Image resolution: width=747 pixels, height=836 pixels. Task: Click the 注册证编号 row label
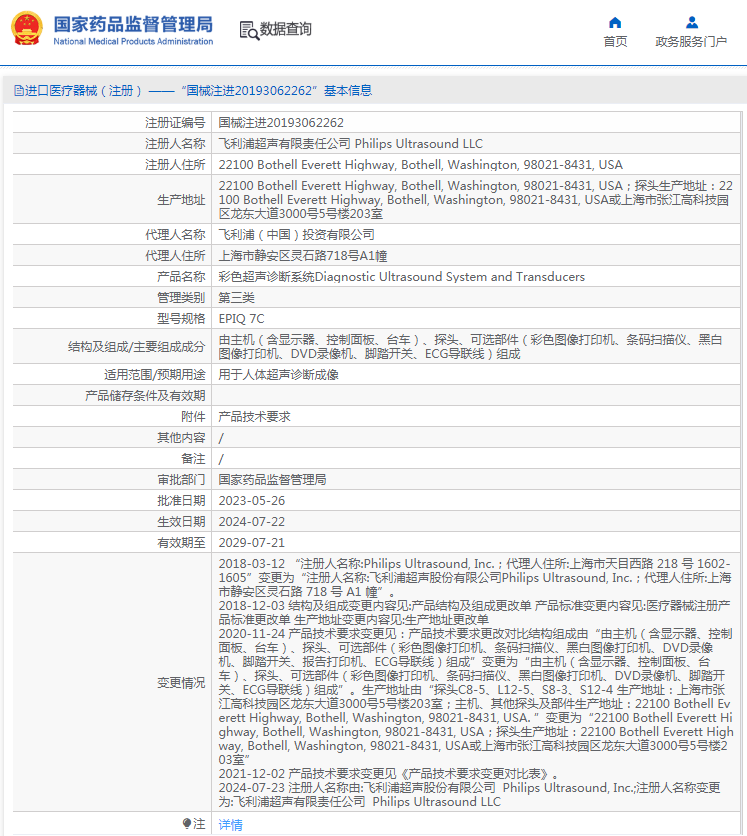click(175, 123)
